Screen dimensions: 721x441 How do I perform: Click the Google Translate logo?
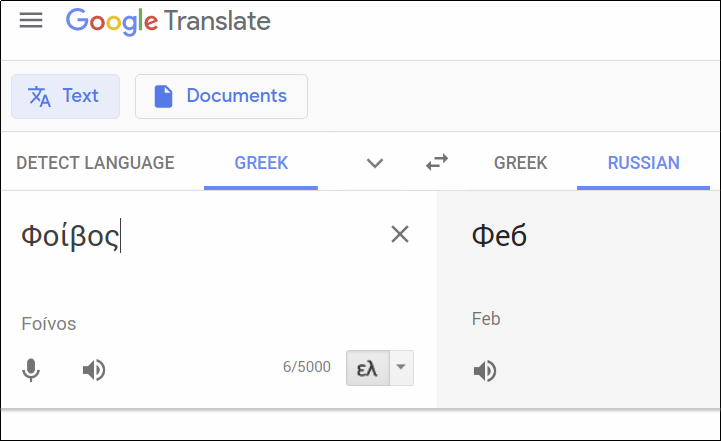click(168, 21)
